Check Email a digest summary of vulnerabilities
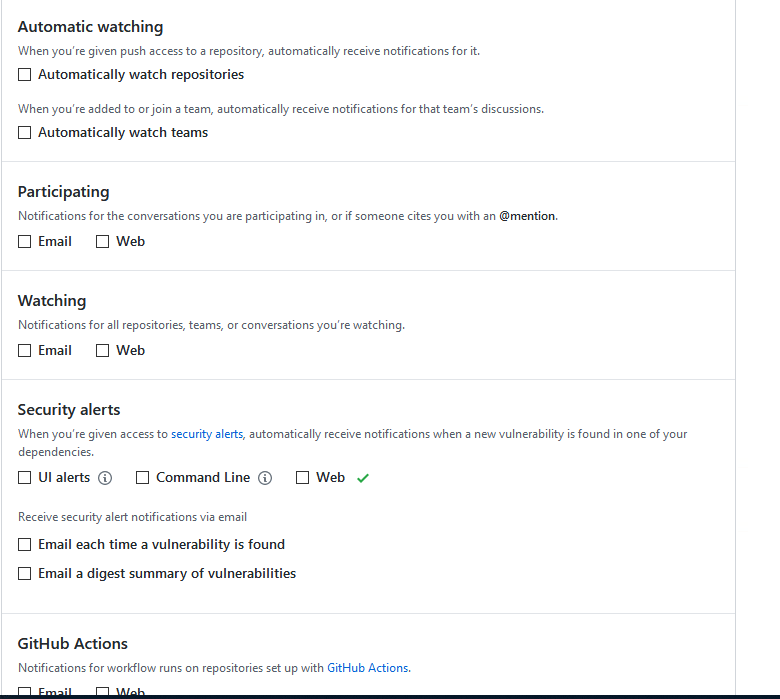 24,574
